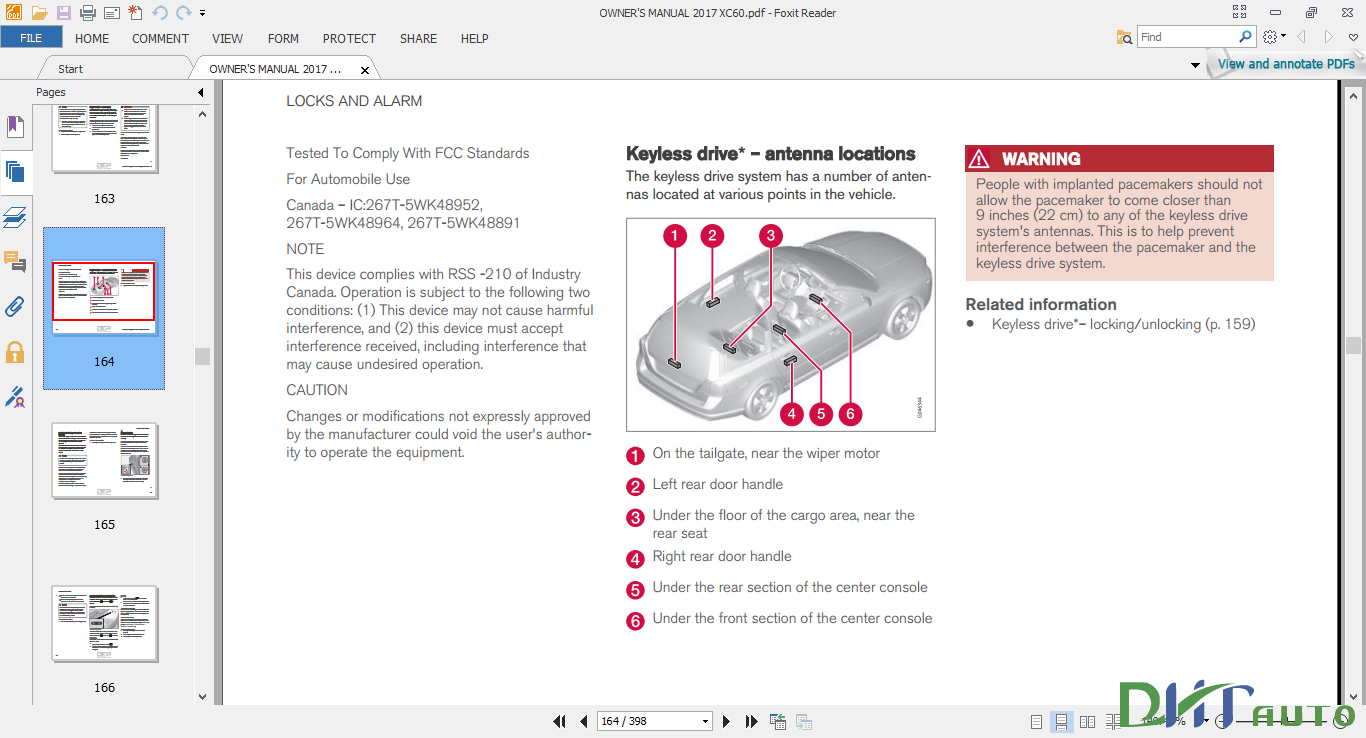The height and width of the screenshot is (738, 1366).
Task: Redo the last undone action
Action: pos(183,13)
